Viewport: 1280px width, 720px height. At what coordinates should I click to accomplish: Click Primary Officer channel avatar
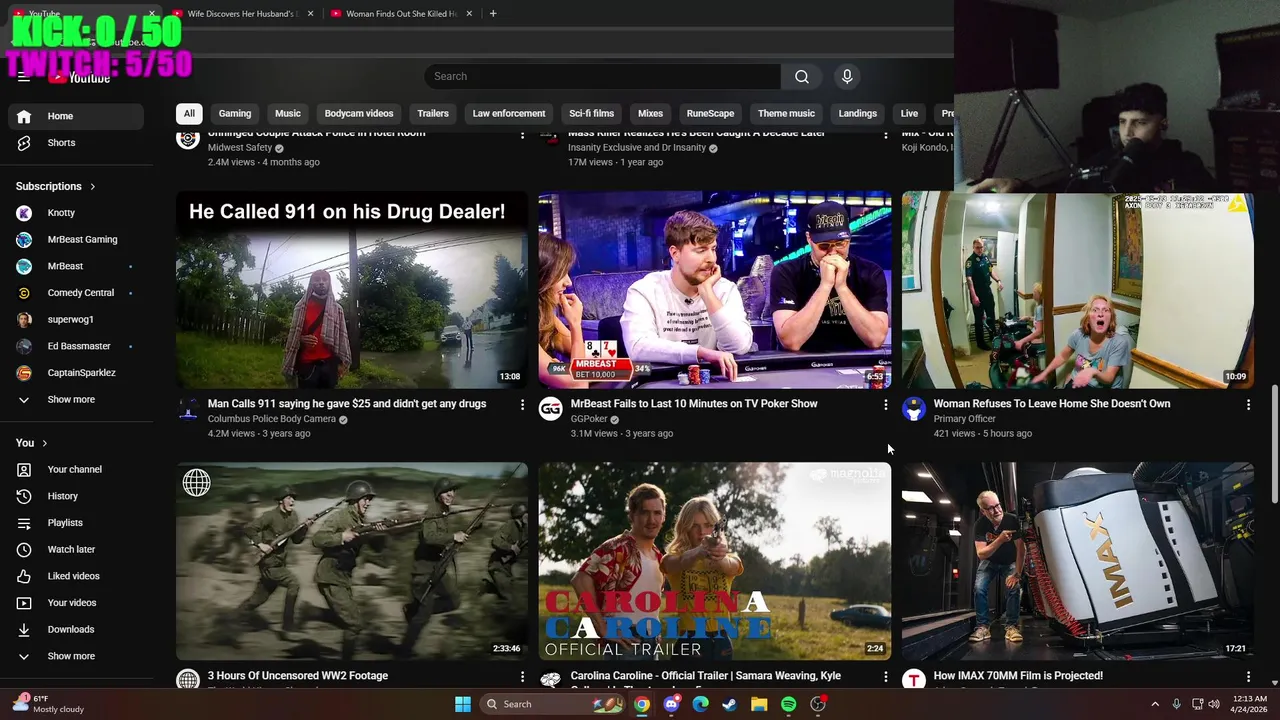pos(914,409)
